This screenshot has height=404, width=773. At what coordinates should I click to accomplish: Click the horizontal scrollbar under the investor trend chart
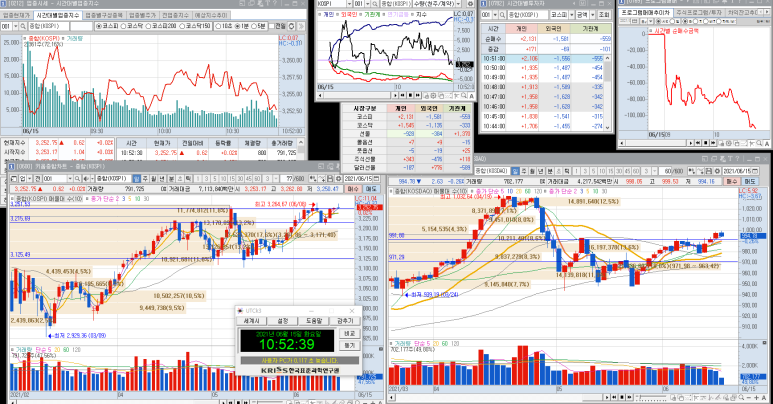355,95
